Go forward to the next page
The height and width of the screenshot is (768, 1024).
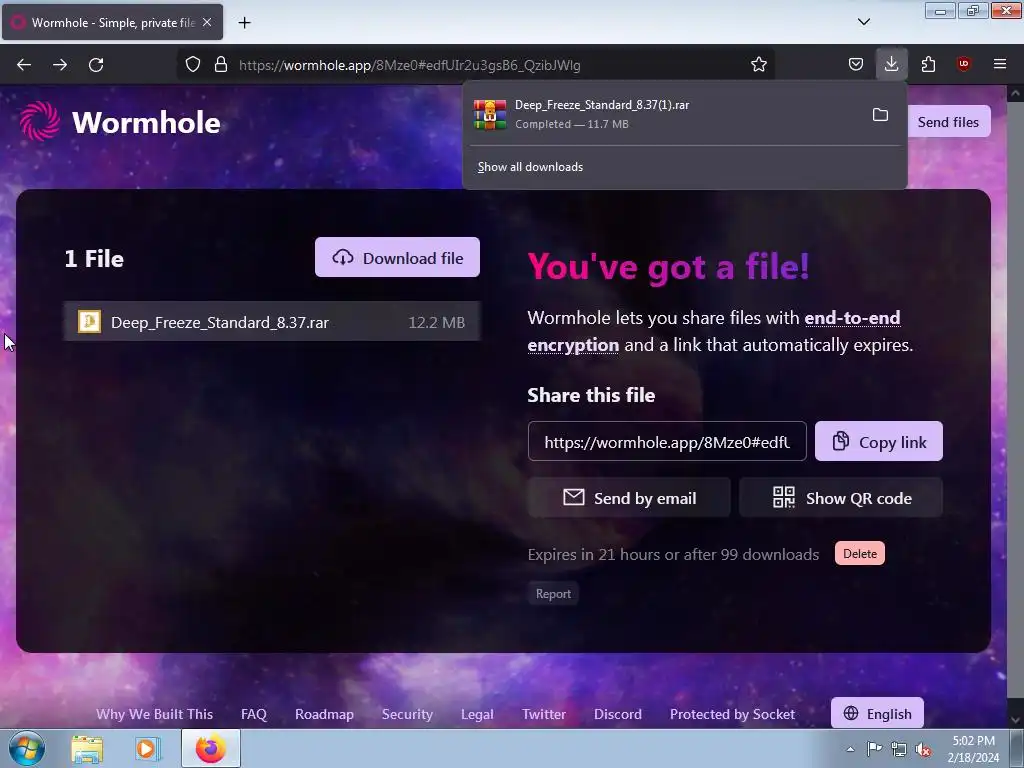click(60, 65)
